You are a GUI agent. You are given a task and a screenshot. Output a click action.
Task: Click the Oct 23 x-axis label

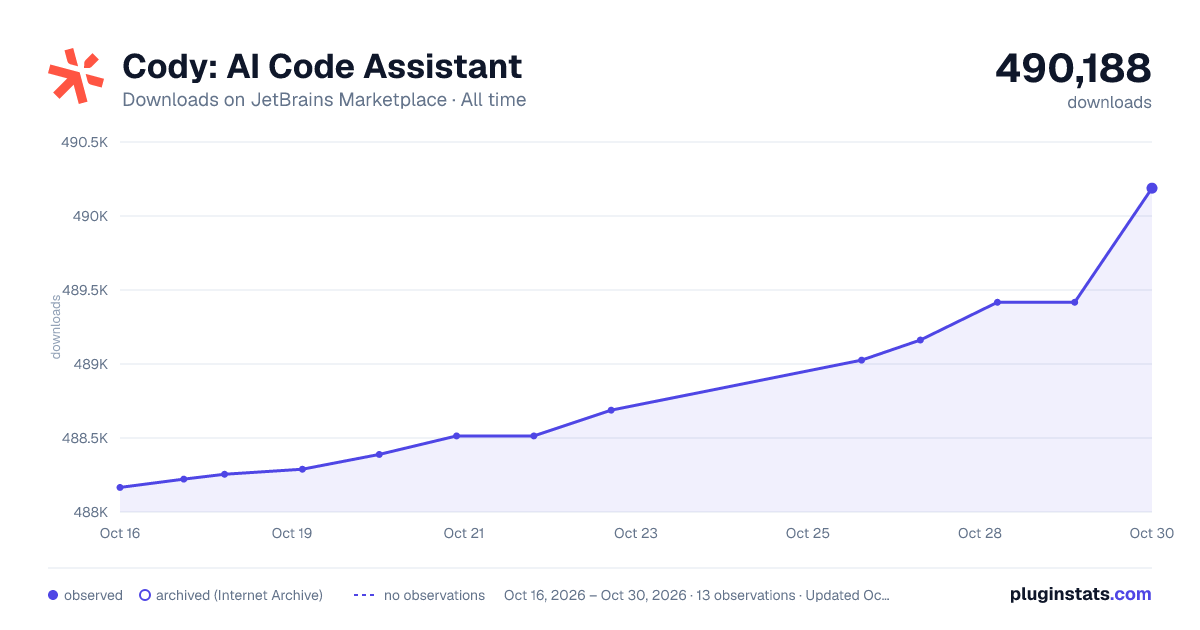click(636, 533)
